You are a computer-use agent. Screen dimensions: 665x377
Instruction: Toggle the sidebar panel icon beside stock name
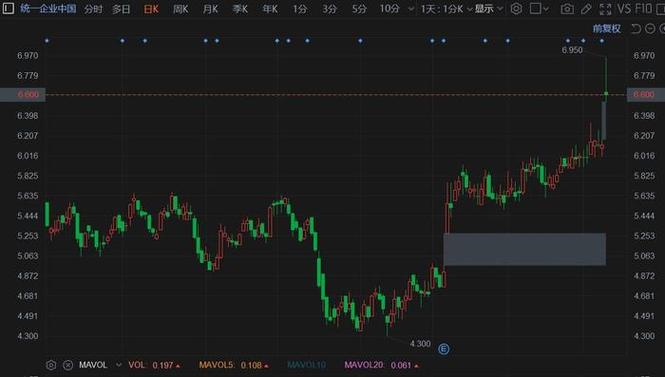click(8, 8)
